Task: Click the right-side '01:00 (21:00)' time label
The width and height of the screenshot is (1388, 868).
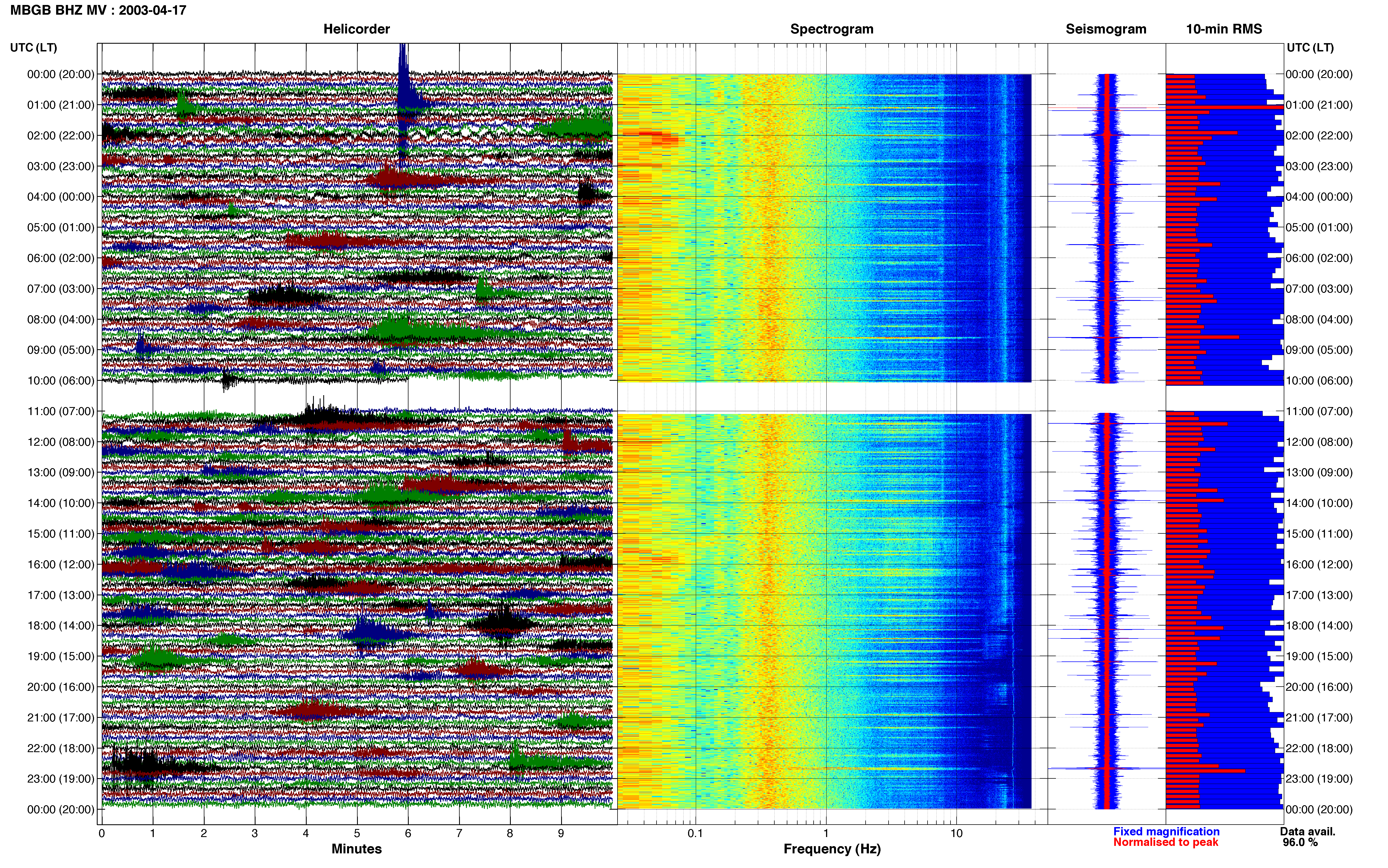Action: [1319, 105]
